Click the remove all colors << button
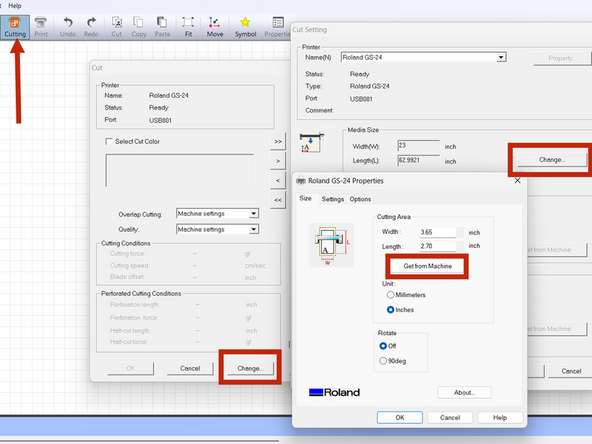The height and width of the screenshot is (444, 592). pos(278,200)
